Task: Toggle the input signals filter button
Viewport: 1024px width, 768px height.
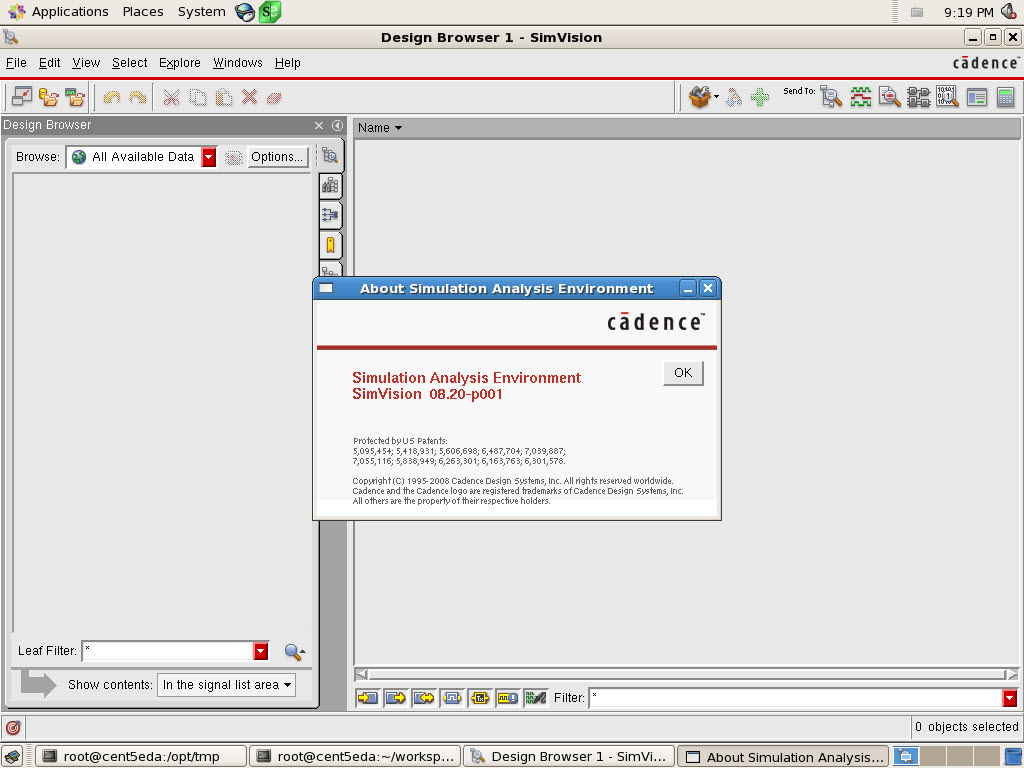Action: tap(368, 697)
